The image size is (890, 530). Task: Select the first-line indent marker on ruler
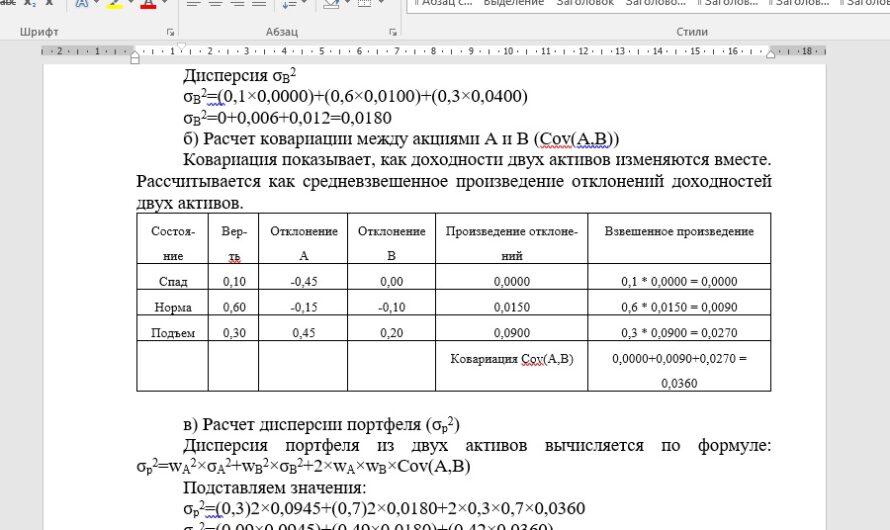[x=181, y=47]
